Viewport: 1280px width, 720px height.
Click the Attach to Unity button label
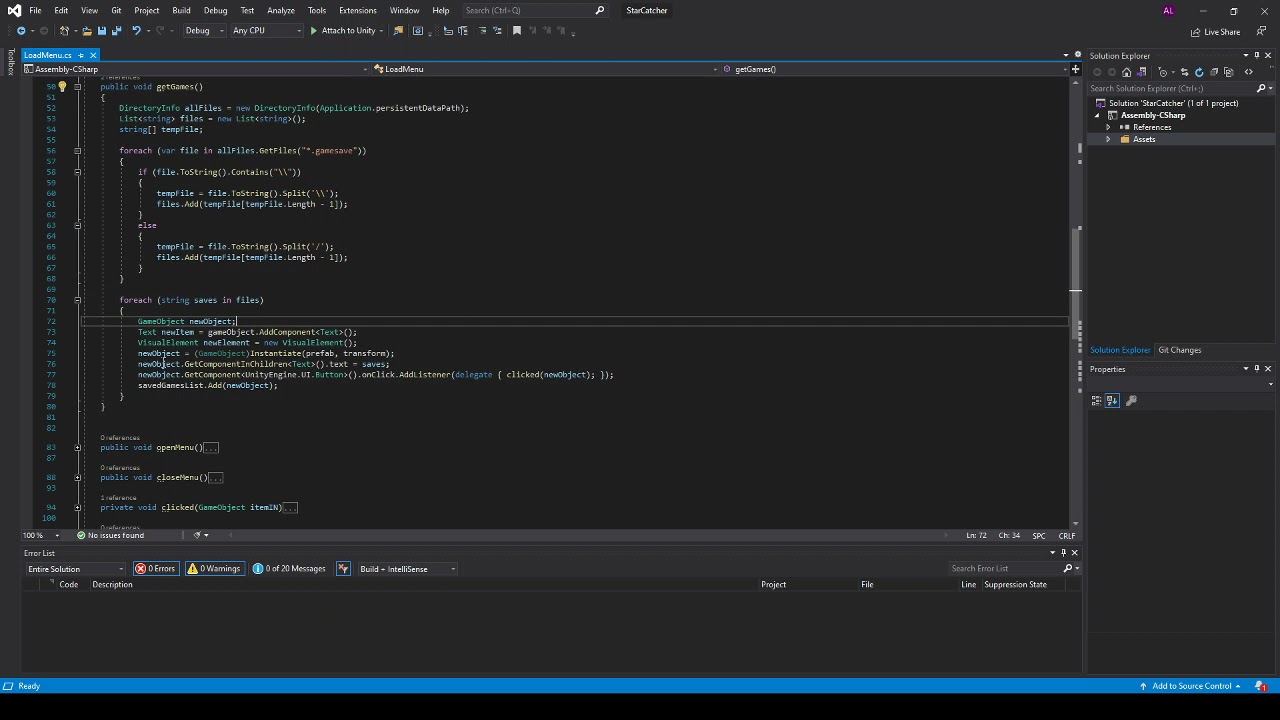click(x=349, y=31)
